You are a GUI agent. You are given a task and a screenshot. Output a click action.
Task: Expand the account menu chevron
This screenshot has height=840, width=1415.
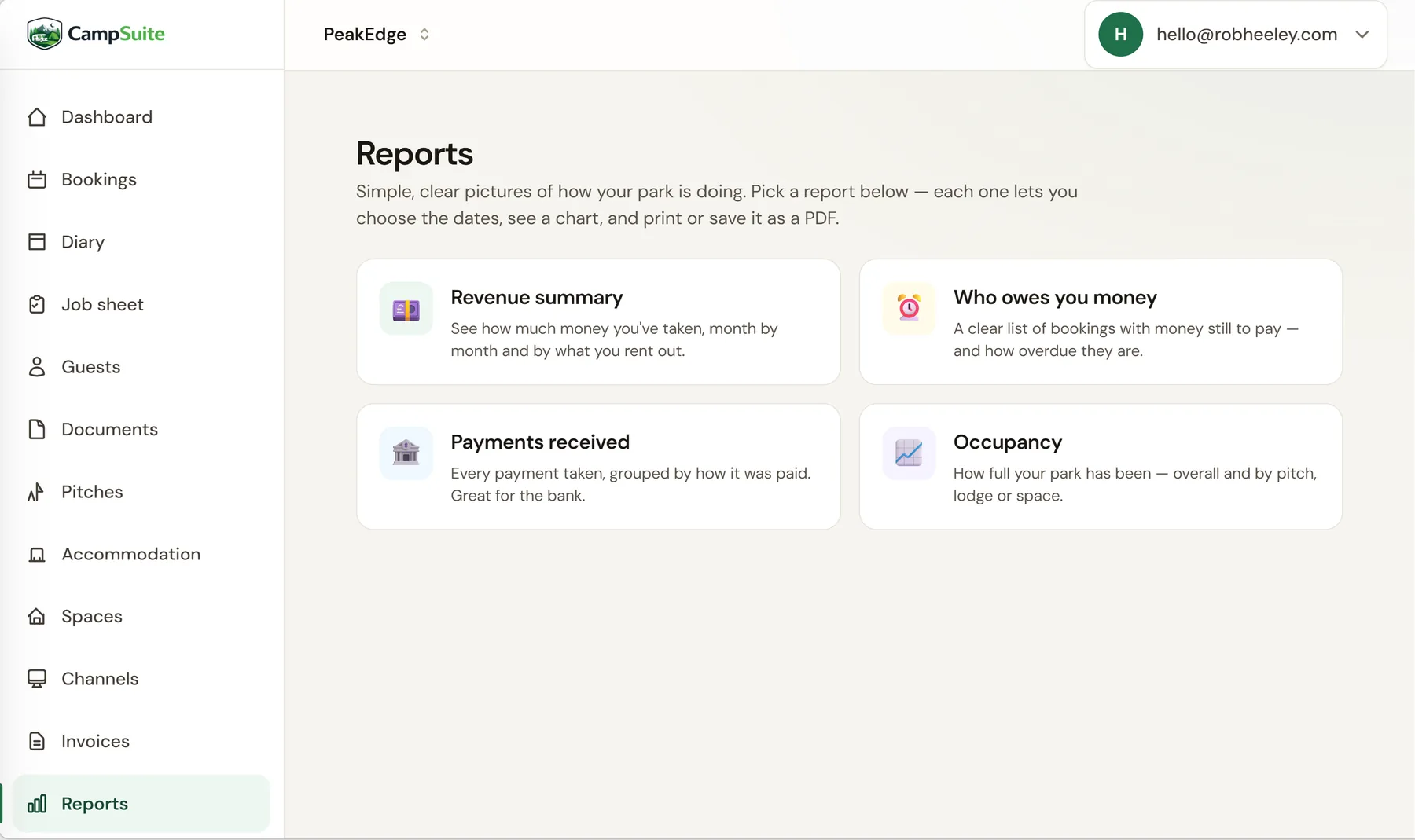[1362, 35]
